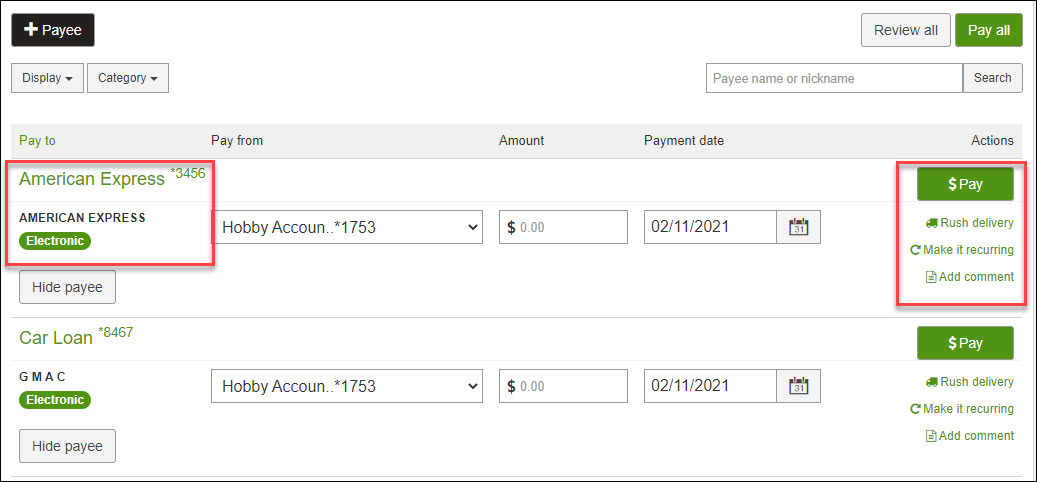This screenshot has width=1037, height=482.
Task: Make the Car Loan payment recurring
Action: (962, 409)
